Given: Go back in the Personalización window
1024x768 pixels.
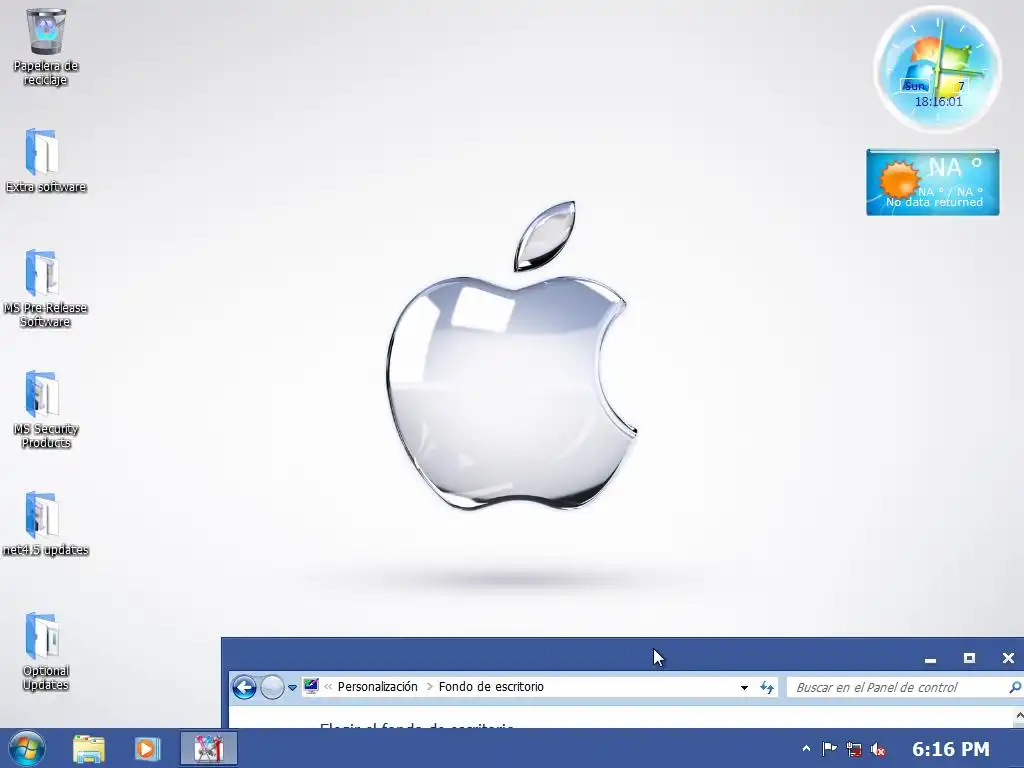Looking at the screenshot, I should click(244, 687).
